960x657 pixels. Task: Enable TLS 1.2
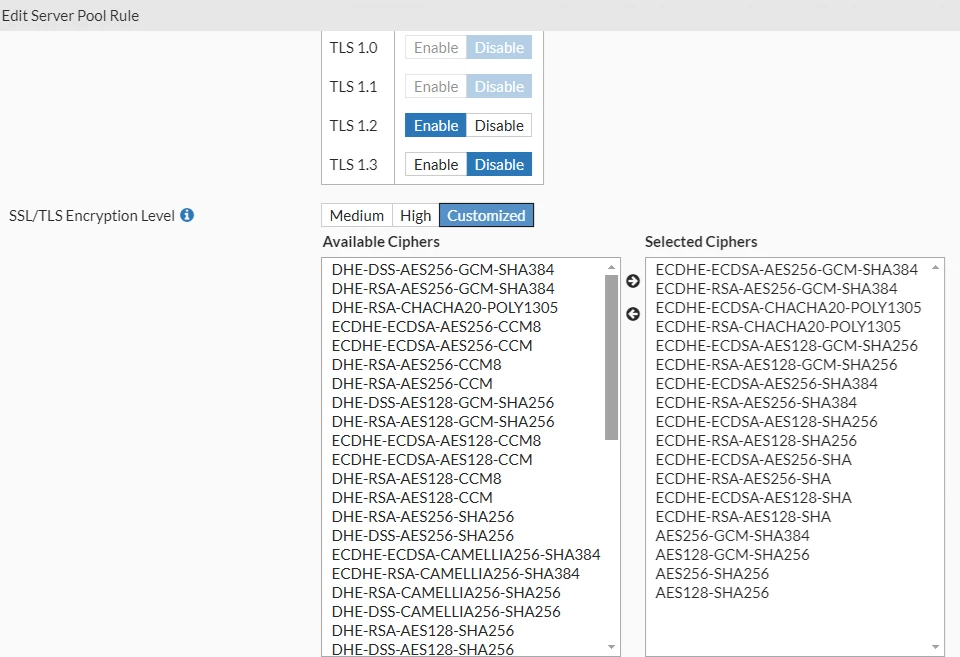pyautogui.click(x=436, y=126)
